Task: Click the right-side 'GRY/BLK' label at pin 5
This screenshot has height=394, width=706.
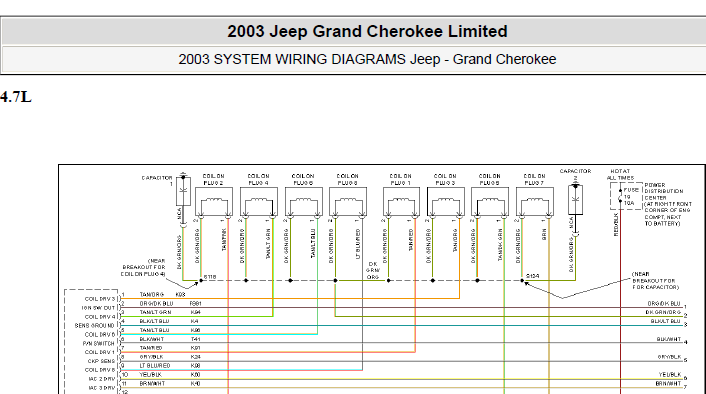Action: point(669,357)
